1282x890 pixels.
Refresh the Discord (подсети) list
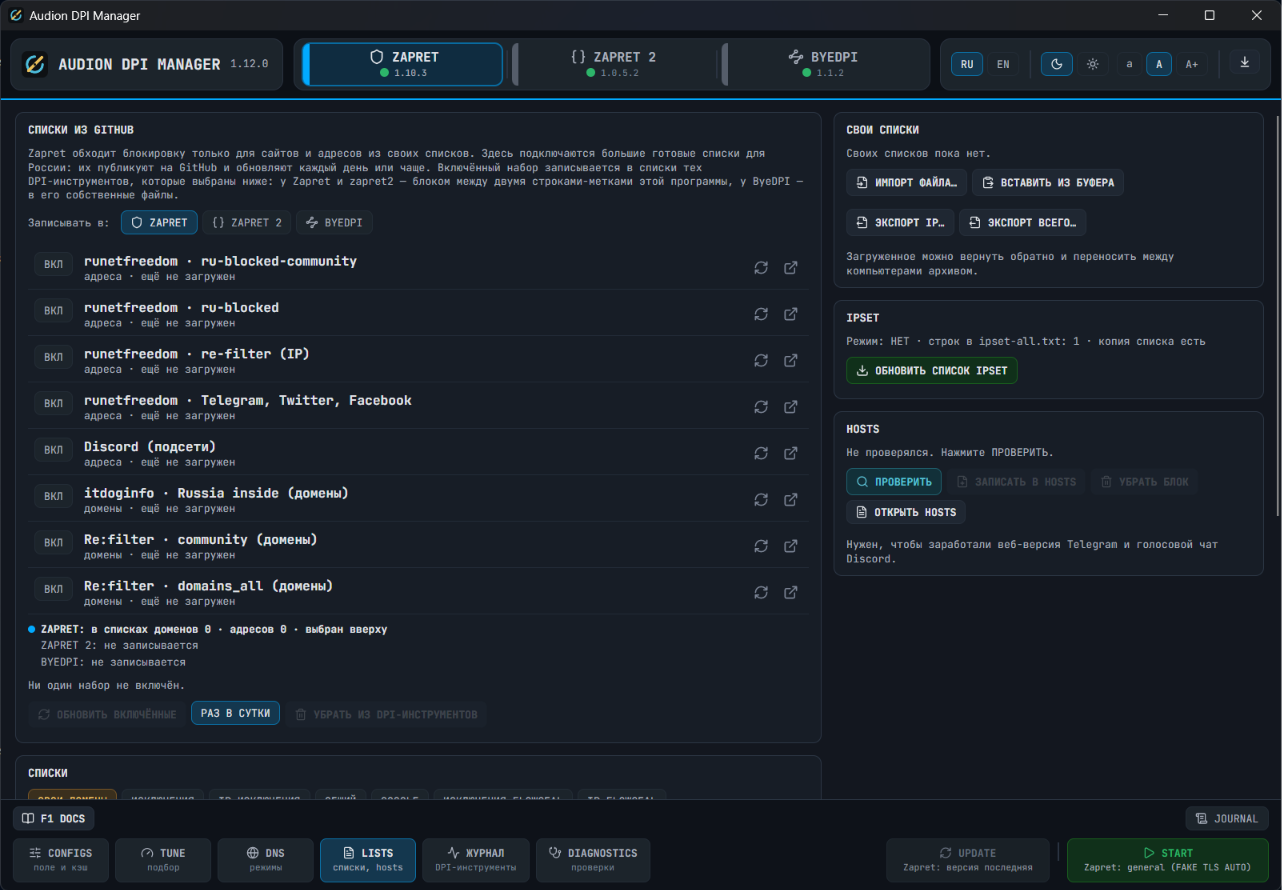(761, 453)
